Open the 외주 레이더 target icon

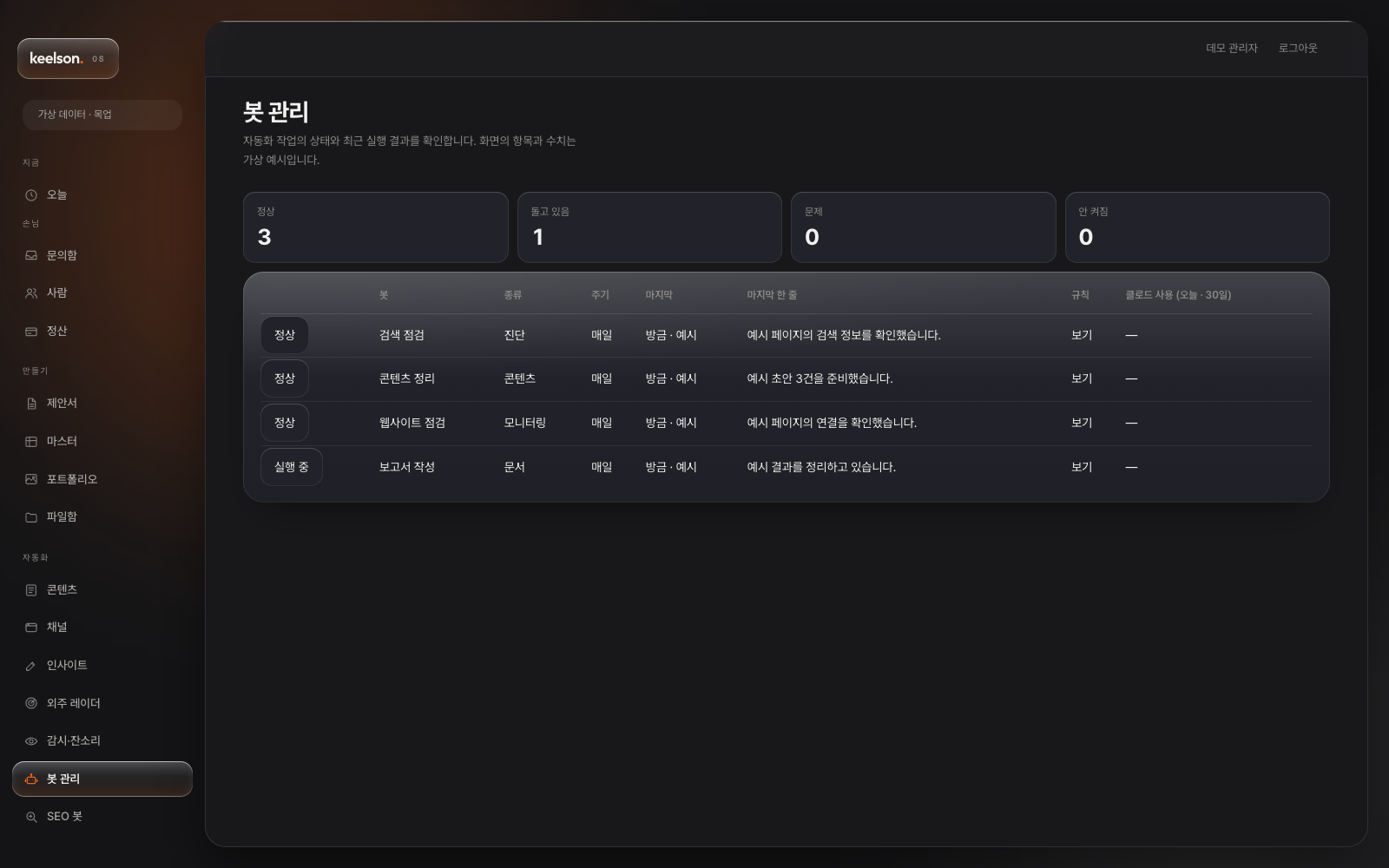point(31,703)
